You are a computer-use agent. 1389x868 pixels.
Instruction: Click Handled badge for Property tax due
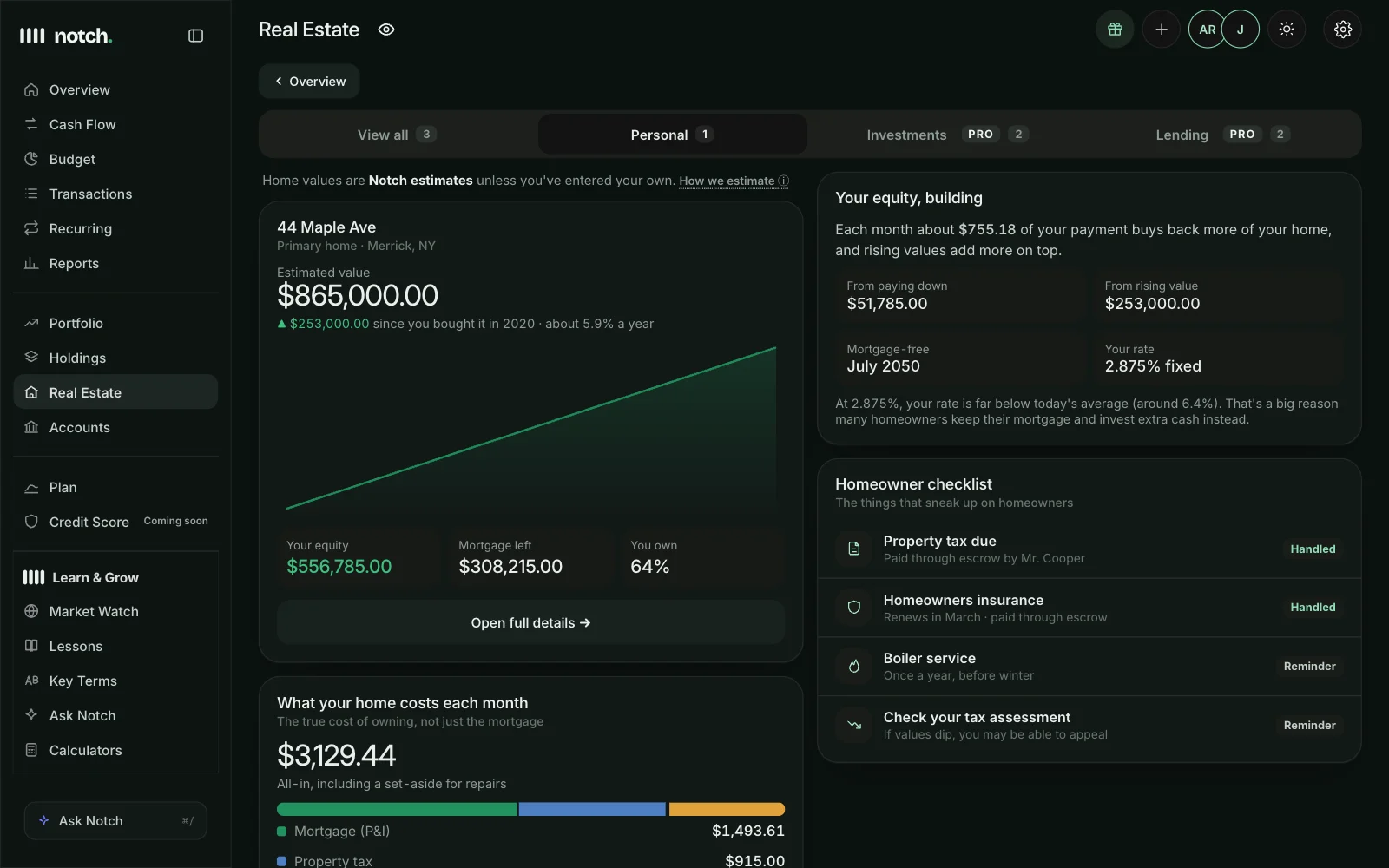(1313, 549)
